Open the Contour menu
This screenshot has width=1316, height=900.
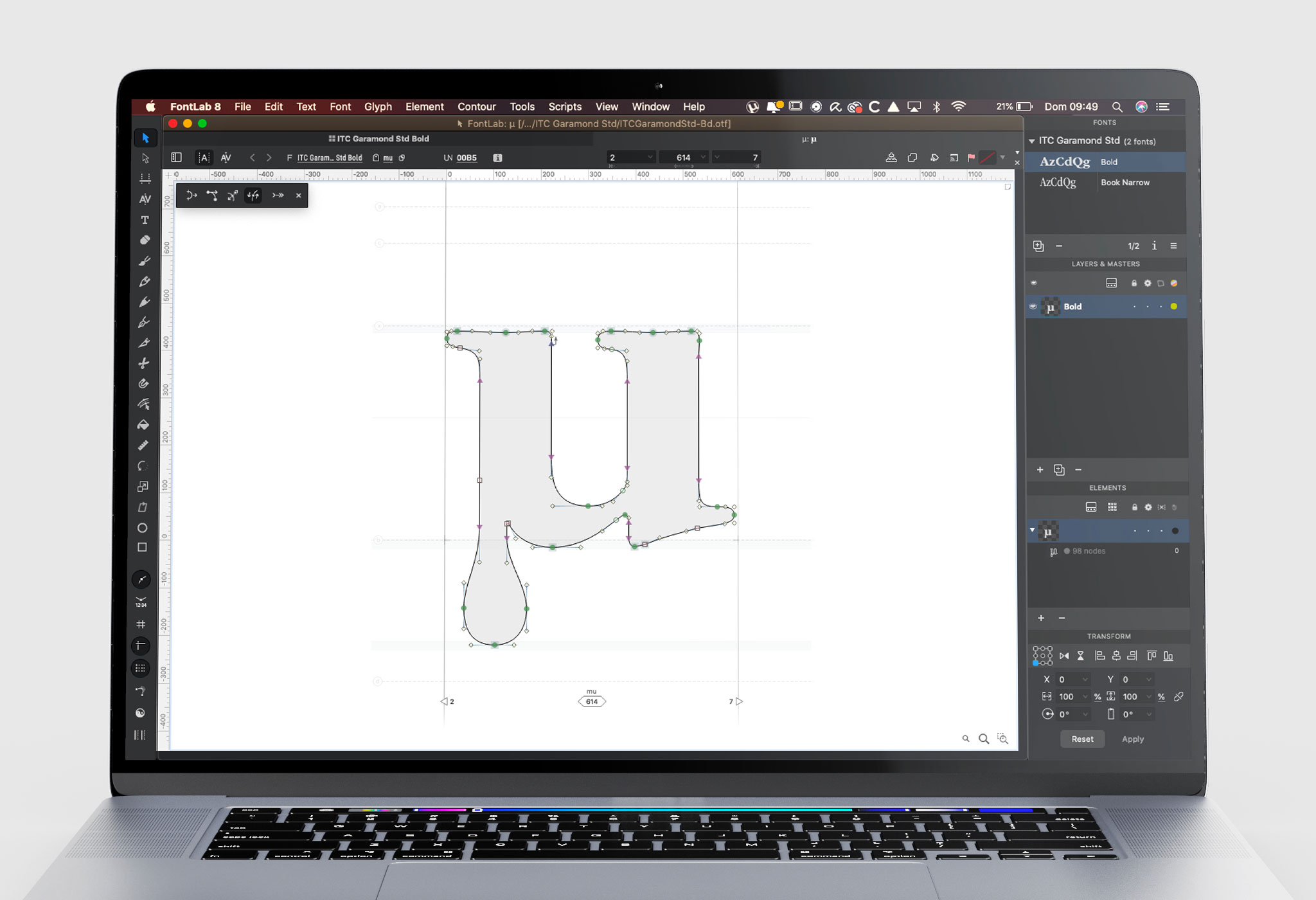(476, 107)
